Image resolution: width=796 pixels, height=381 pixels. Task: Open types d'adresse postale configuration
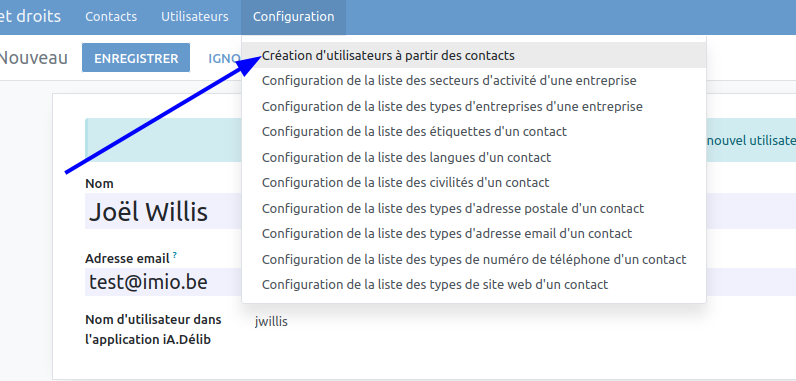pos(474,209)
